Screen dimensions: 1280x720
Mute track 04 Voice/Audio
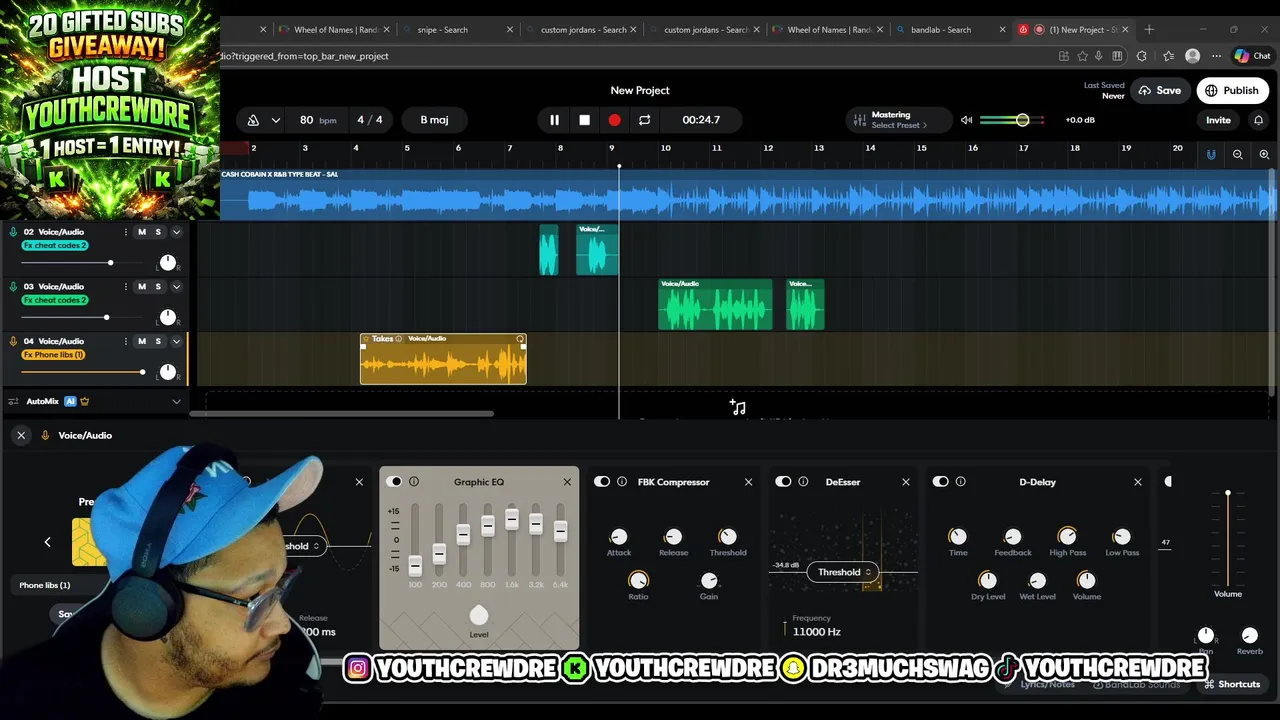coord(142,341)
